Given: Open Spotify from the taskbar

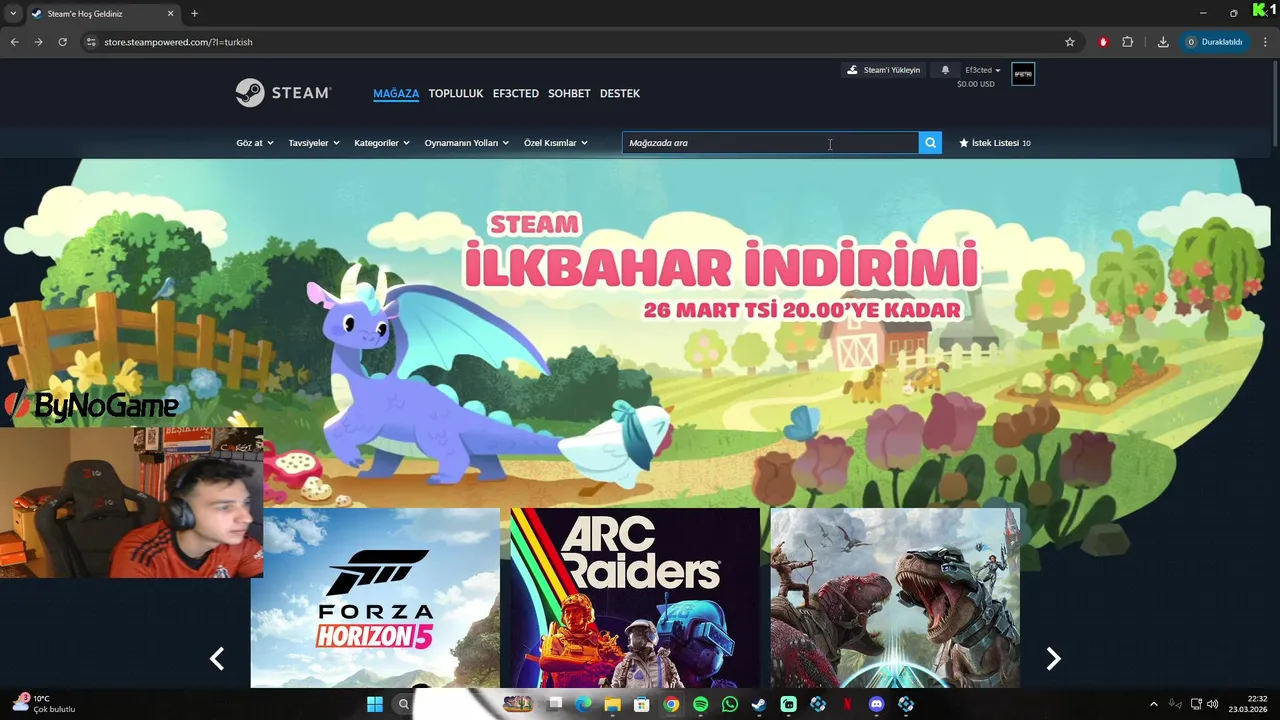Looking at the screenshot, I should tap(700, 704).
